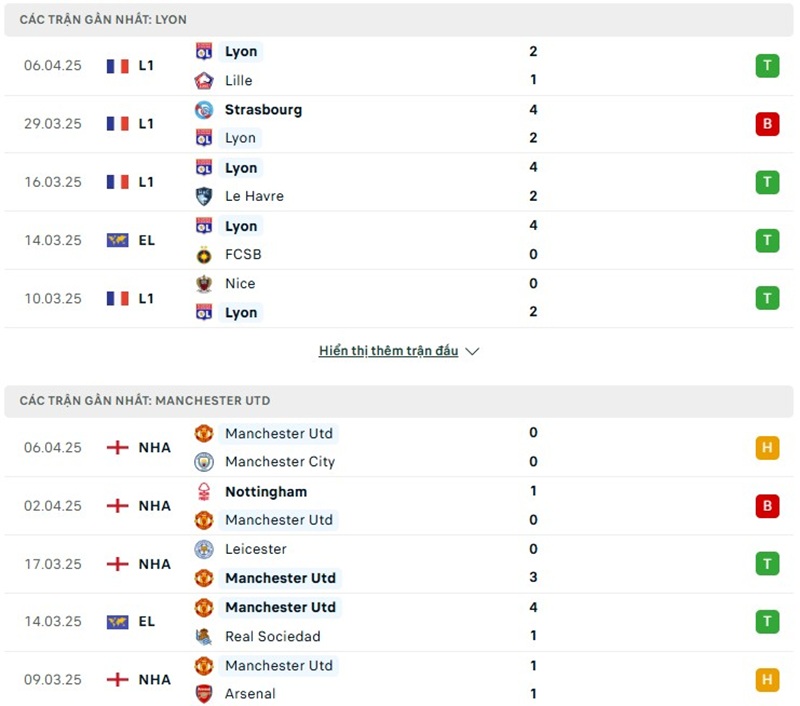Select the 'Các trận gần nhất: Manchester Utd' header
The width and height of the screenshot is (800, 706).
coord(145,401)
